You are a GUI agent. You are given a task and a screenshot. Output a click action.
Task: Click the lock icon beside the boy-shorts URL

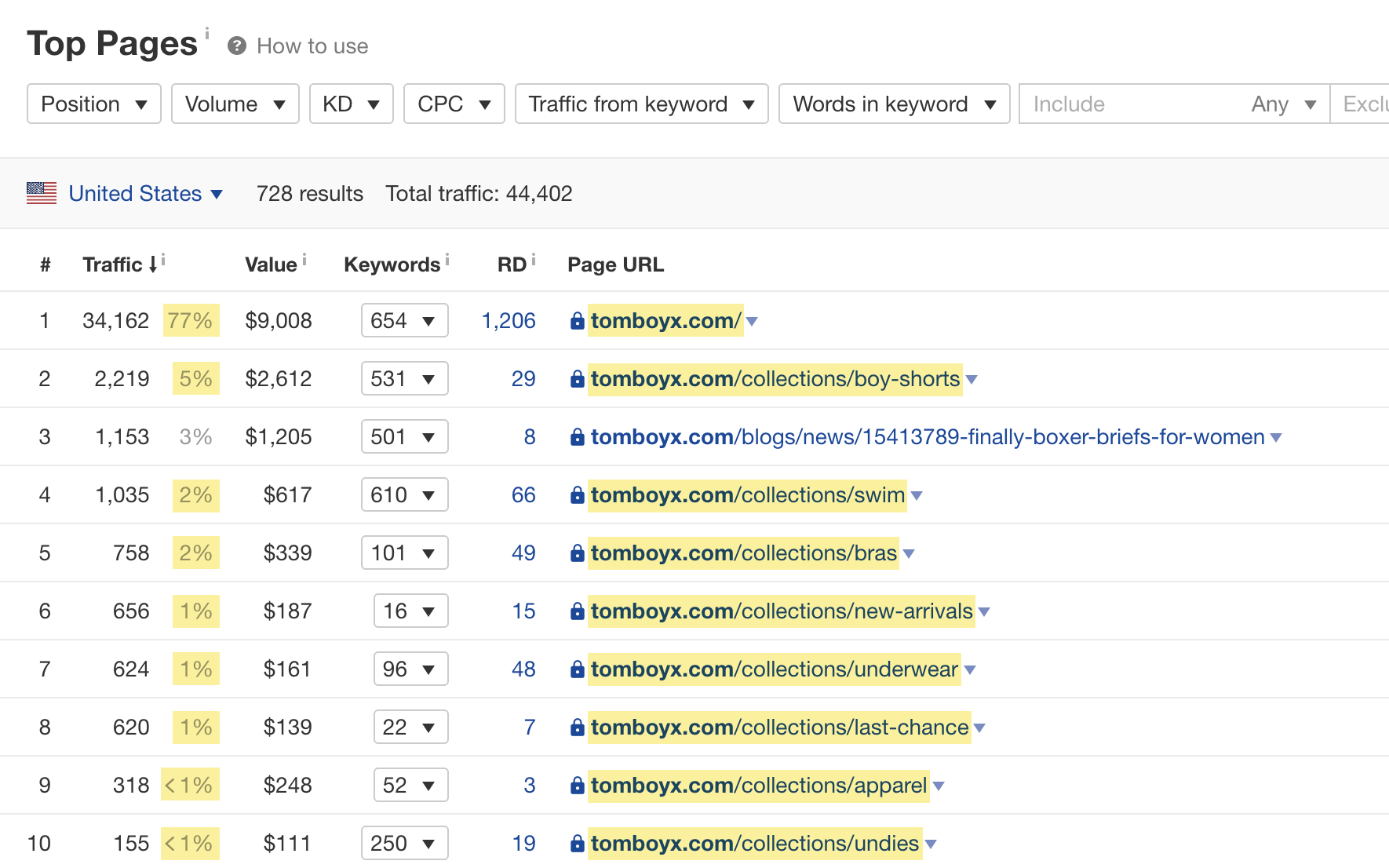[x=577, y=379]
